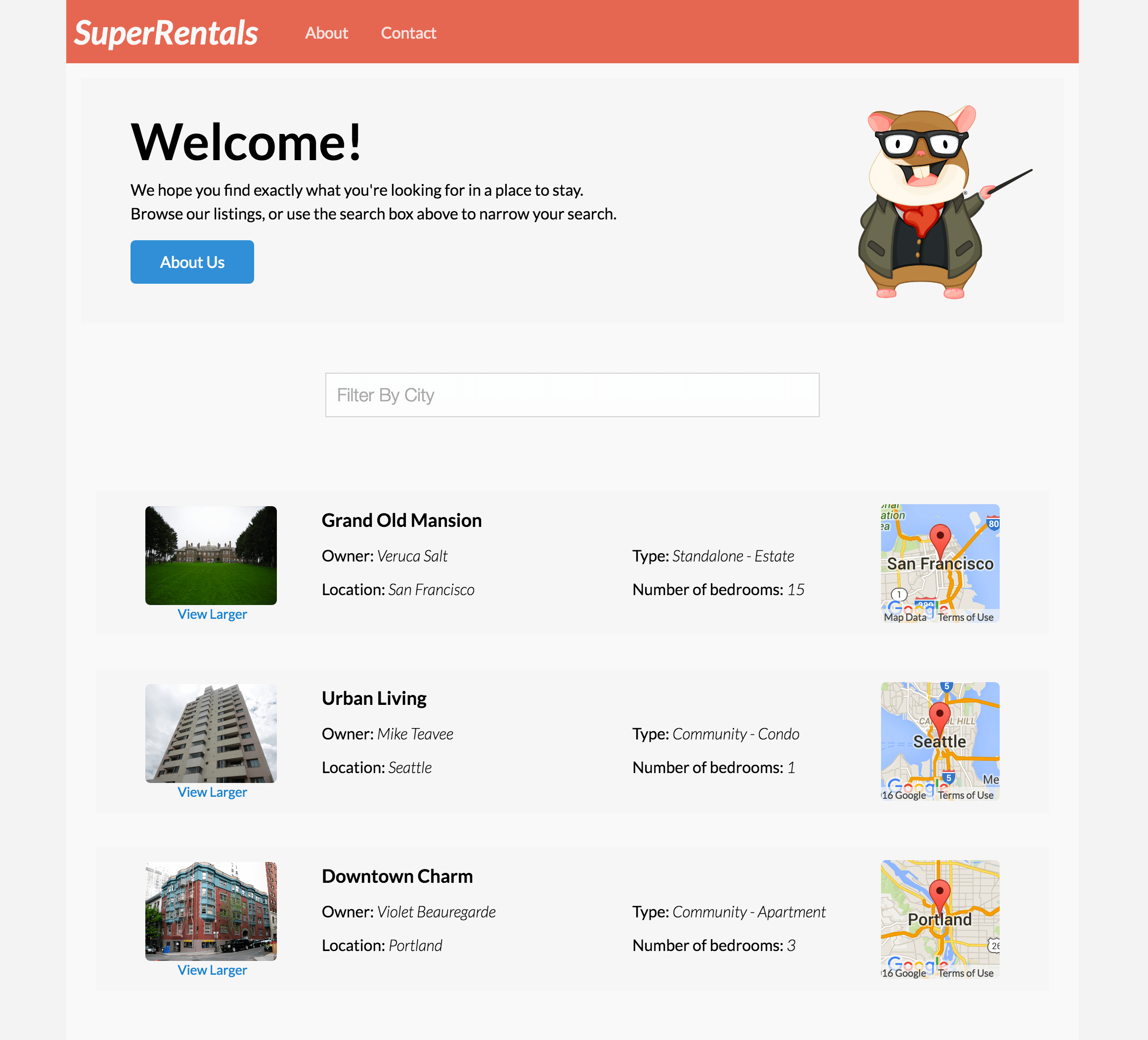View larger image of Downtown Charm
1148x1040 pixels.
(211, 969)
